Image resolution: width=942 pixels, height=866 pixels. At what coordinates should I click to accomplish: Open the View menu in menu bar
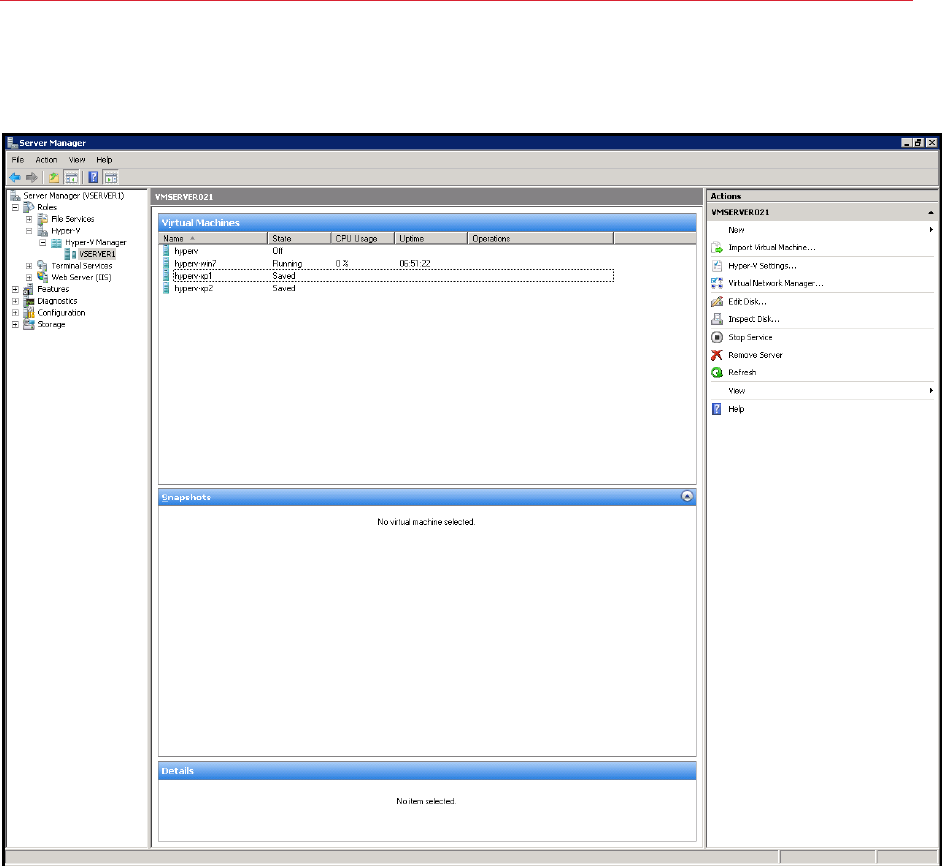(77, 160)
